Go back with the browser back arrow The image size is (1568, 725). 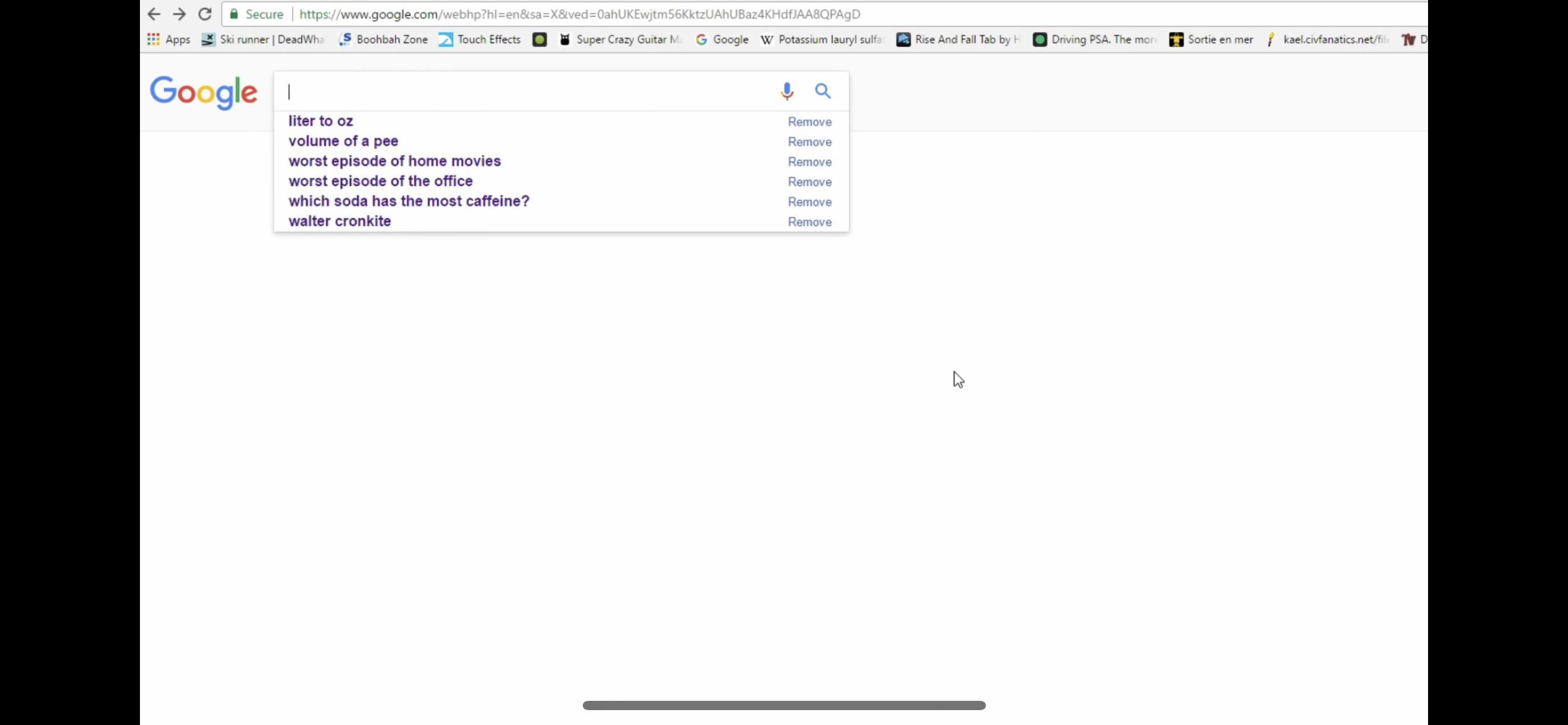154,14
